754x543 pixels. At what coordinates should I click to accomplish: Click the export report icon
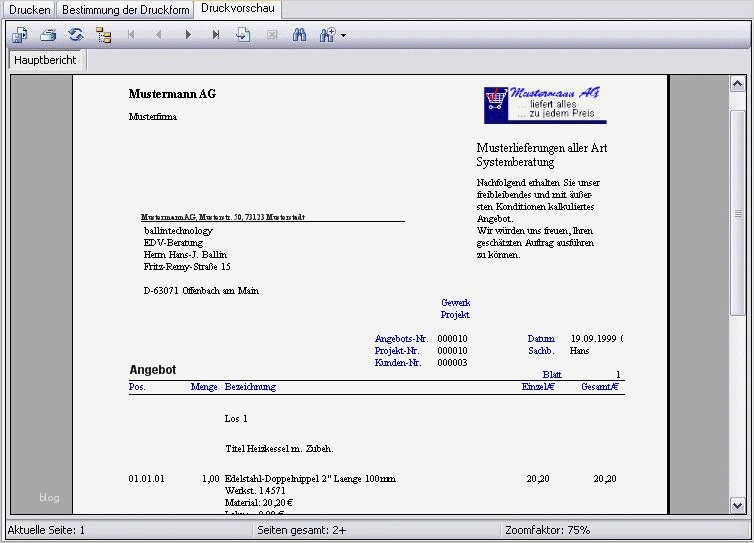(20, 35)
